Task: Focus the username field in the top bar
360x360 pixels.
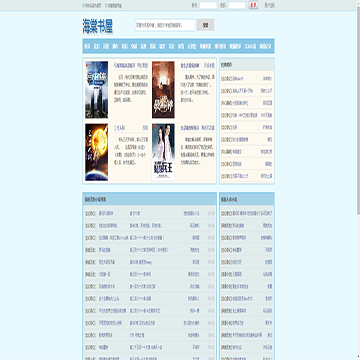Action: click(x=208, y=5)
